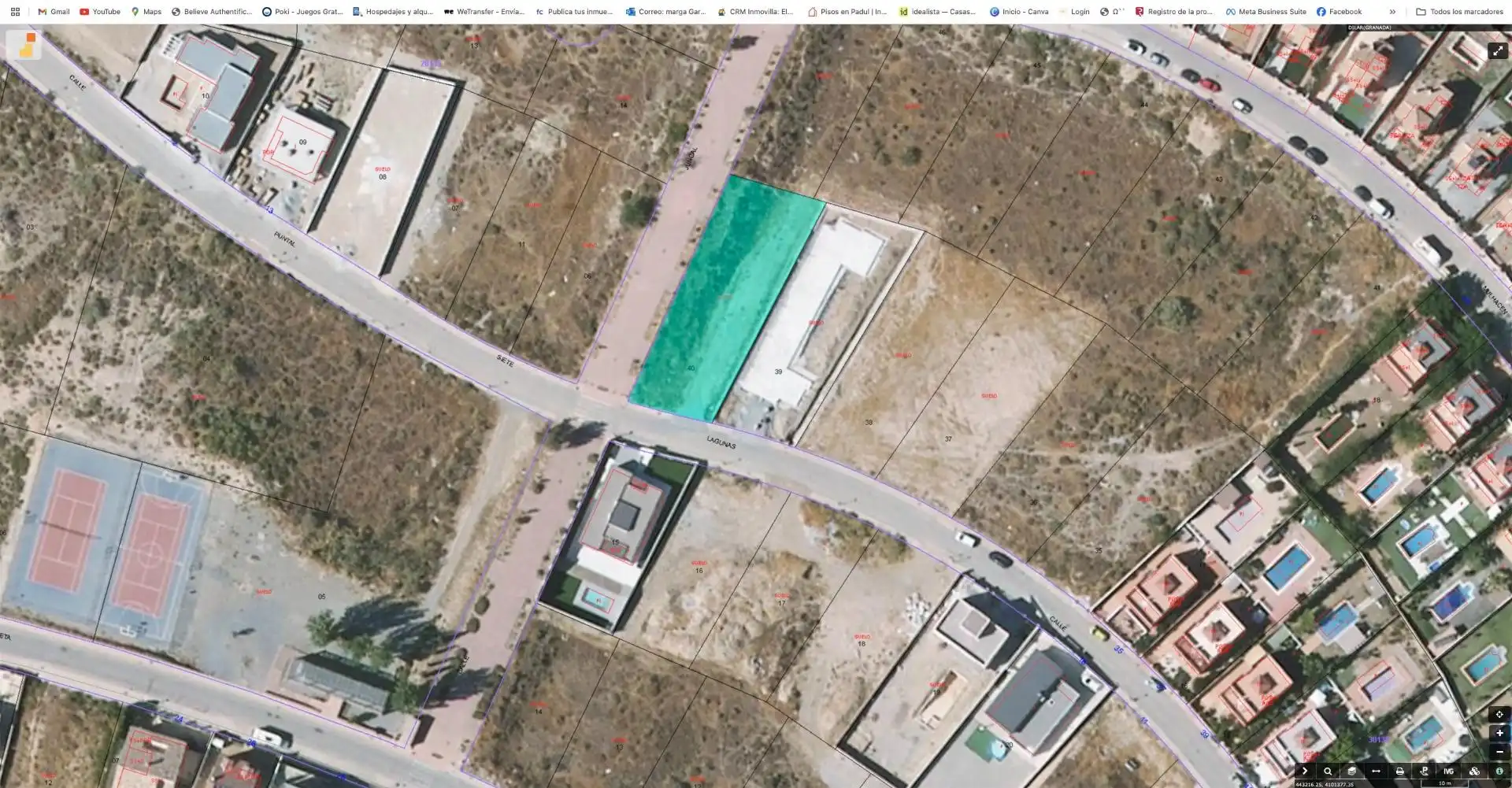The image size is (1512, 788).
Task: Open the Hospedajes y alqu bookmark
Action: [393, 12]
